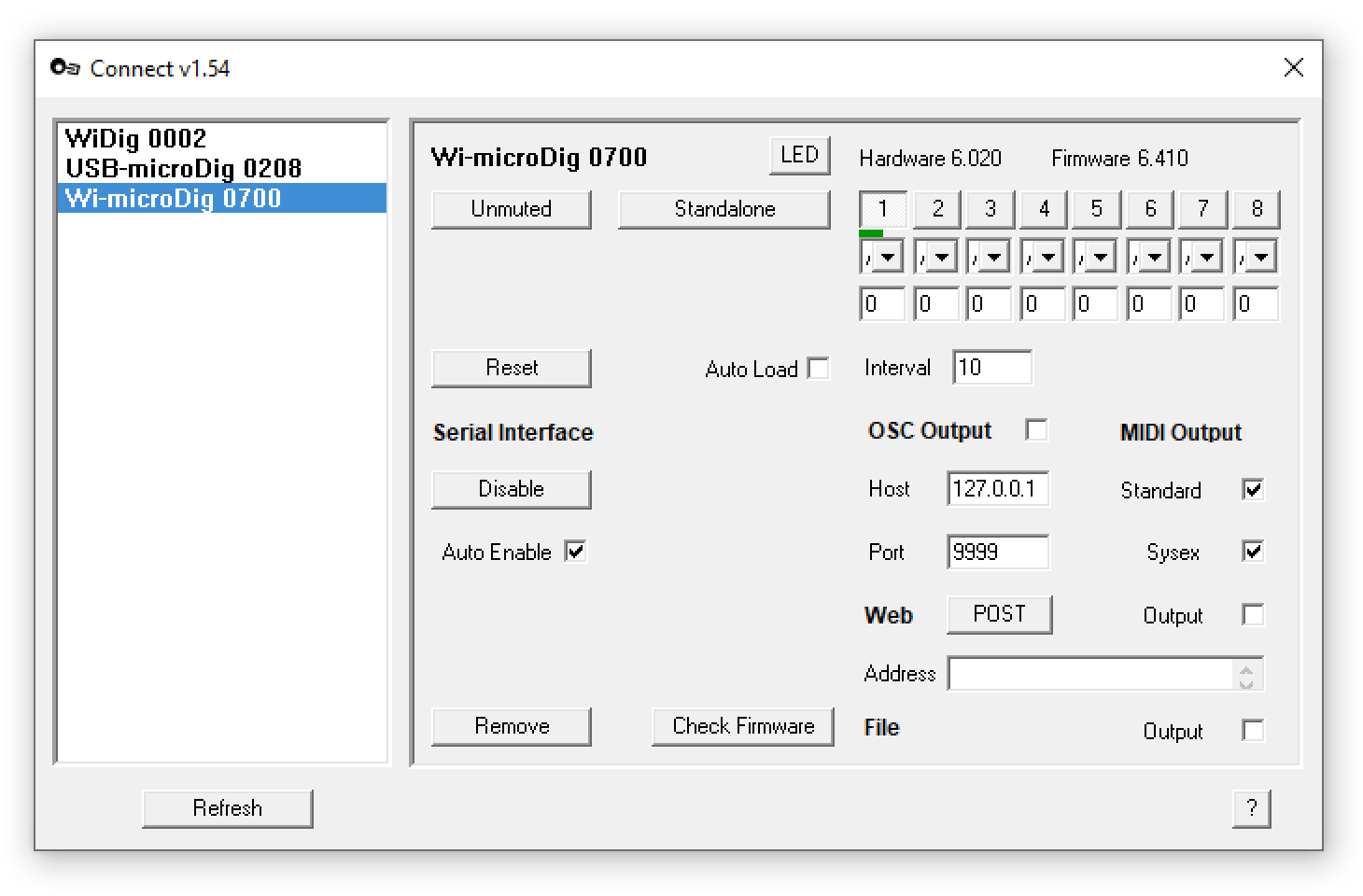Screen dimensions: 1363x896
Task: Untick Auto Enable for serial interface
Action: tap(576, 552)
